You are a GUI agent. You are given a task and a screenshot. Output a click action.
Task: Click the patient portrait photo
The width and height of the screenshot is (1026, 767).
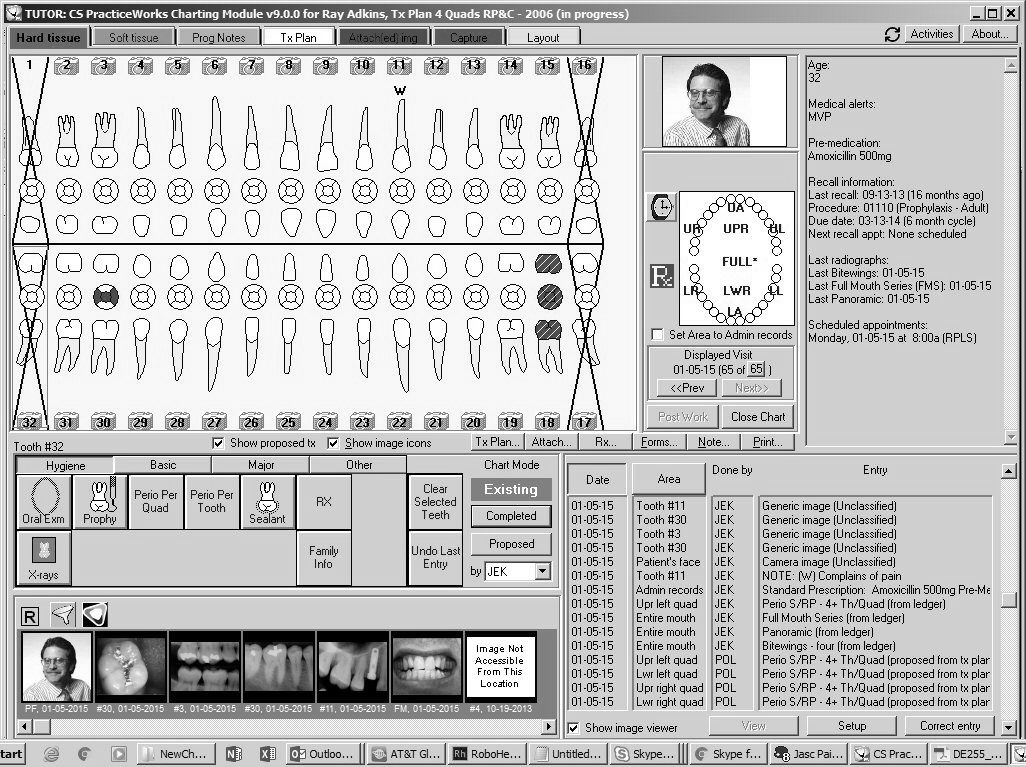tap(724, 101)
